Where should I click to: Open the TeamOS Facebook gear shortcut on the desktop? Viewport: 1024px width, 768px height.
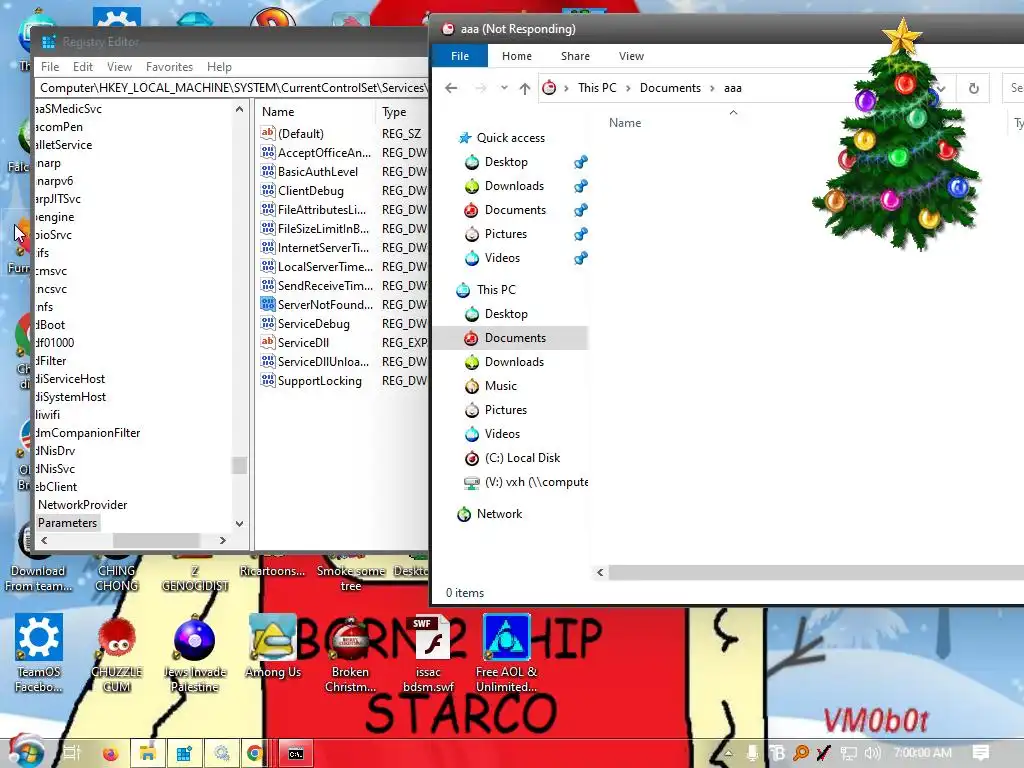pos(39,652)
